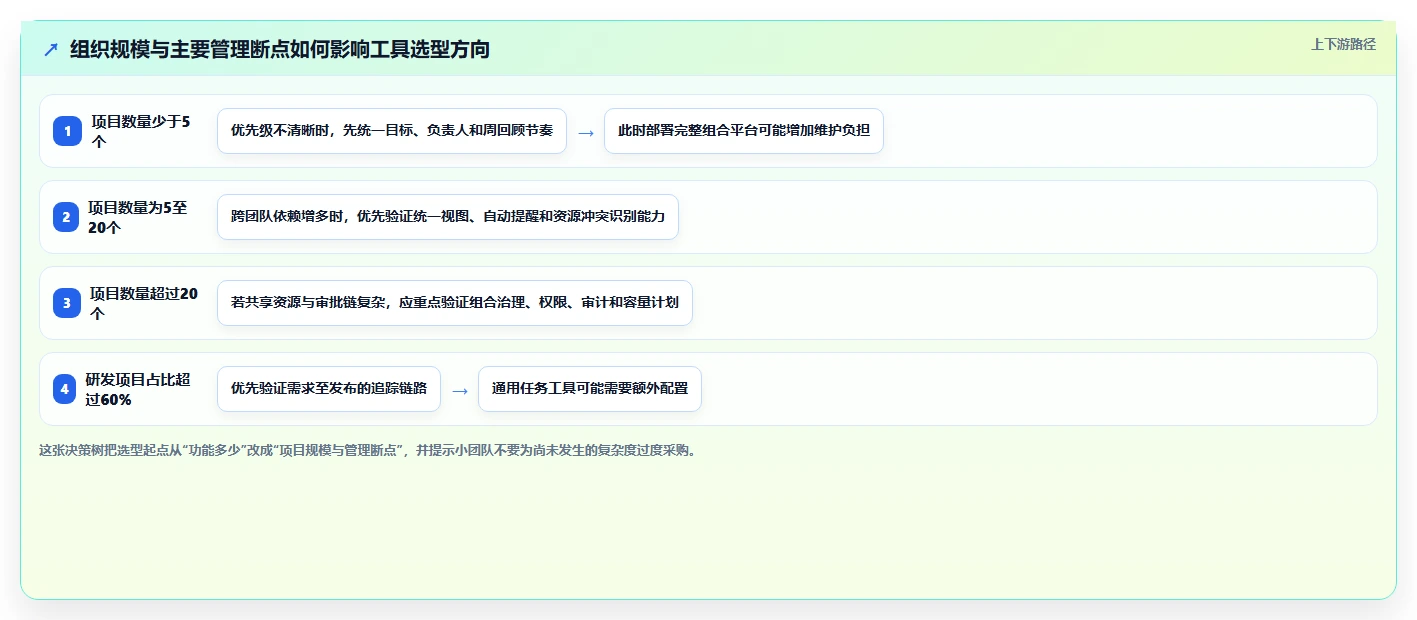Click the box 跨团队依赖增多时，优先验证统一视图
1417x620 pixels.
tap(448, 217)
